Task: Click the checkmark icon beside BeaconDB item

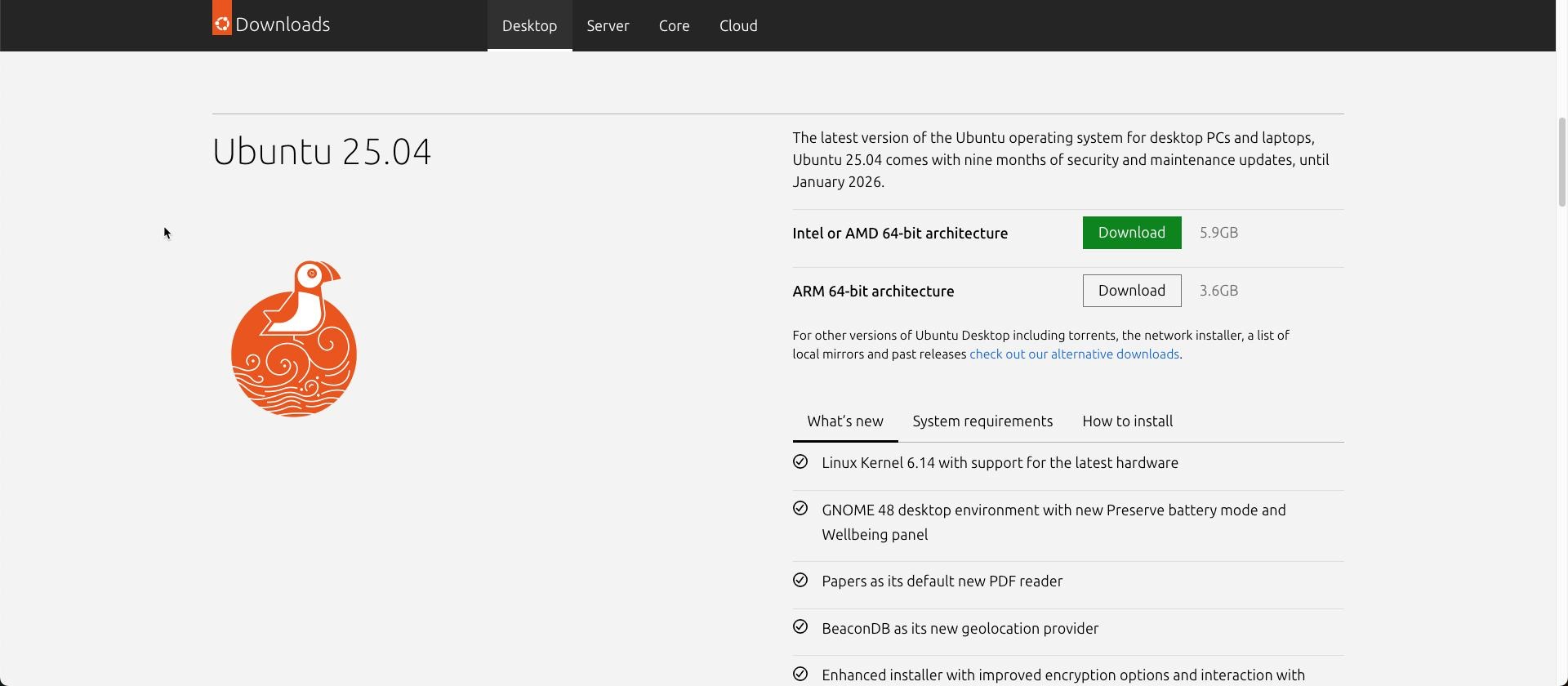Action: 800,627
